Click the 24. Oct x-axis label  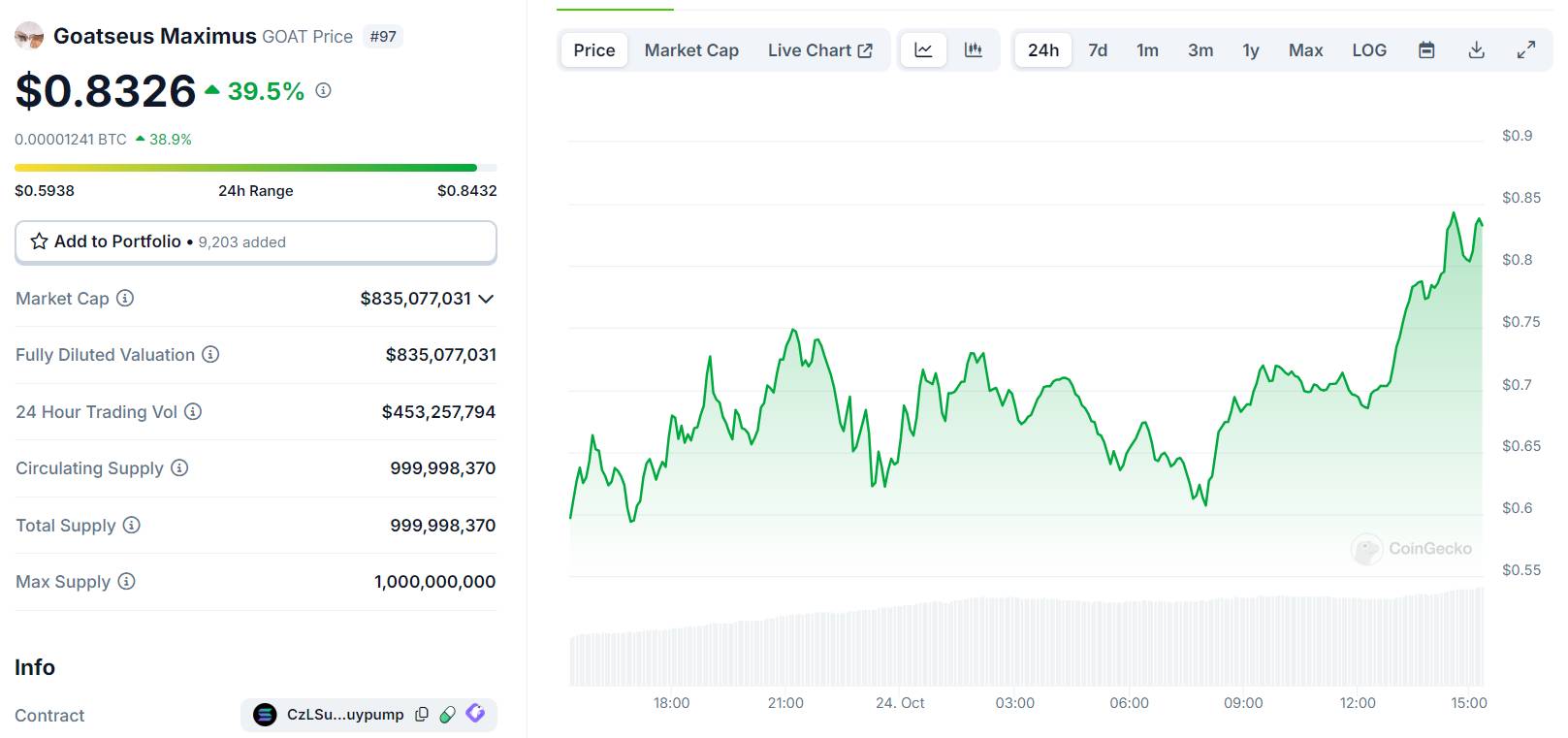900,703
